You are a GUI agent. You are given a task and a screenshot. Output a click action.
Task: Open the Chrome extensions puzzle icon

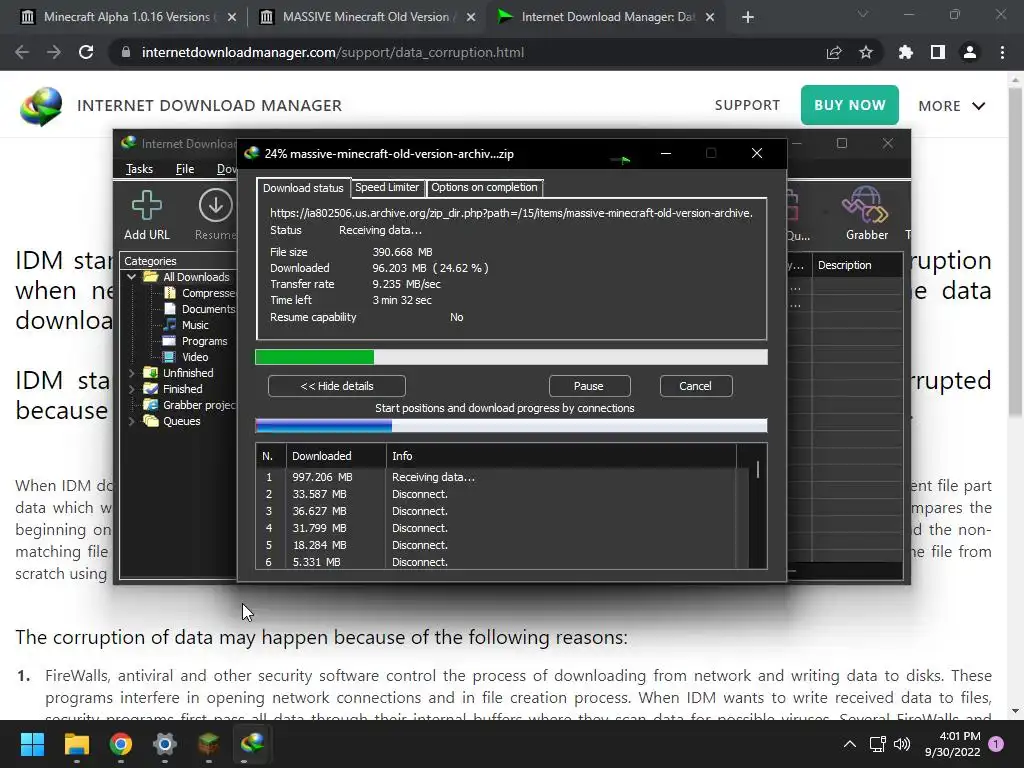coord(906,52)
